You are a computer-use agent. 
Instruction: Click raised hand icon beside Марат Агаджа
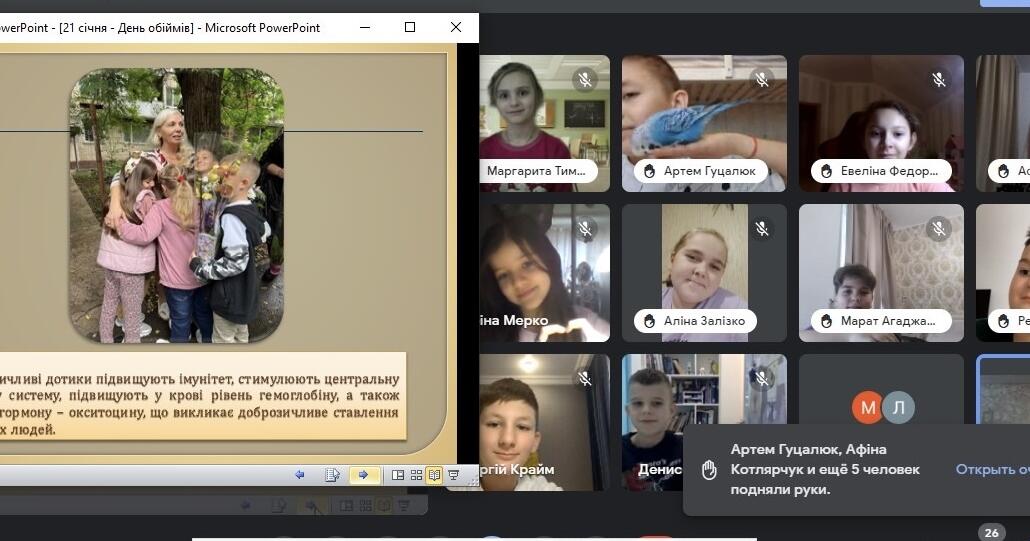(x=826, y=321)
